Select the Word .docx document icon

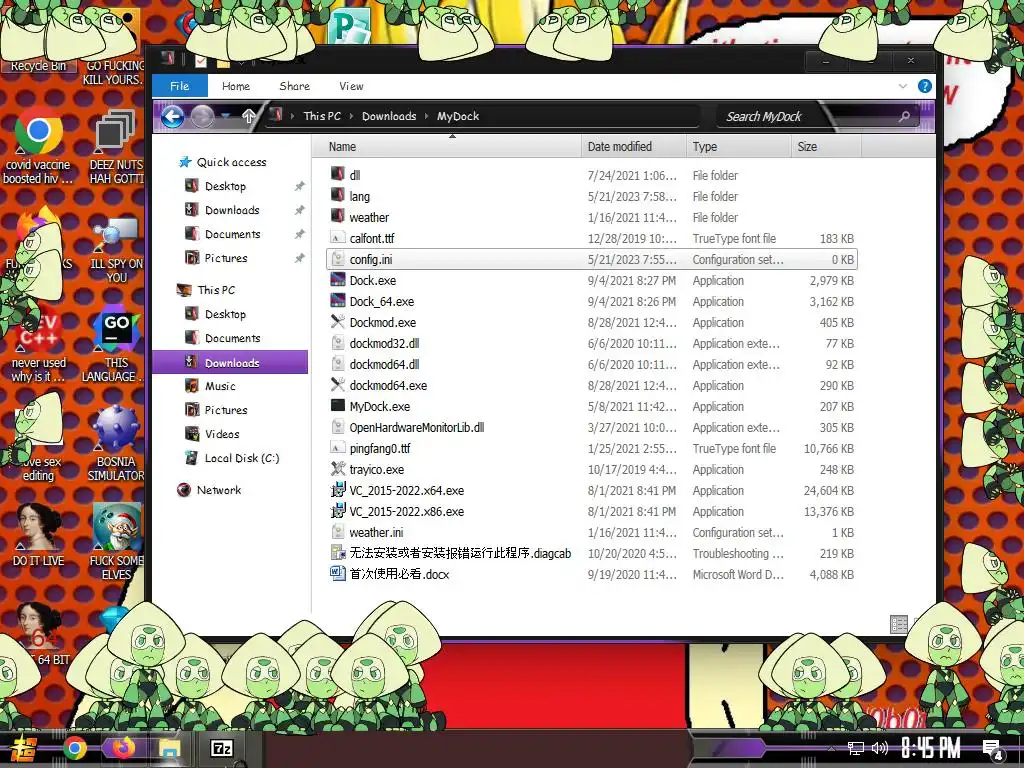pyautogui.click(x=338, y=573)
